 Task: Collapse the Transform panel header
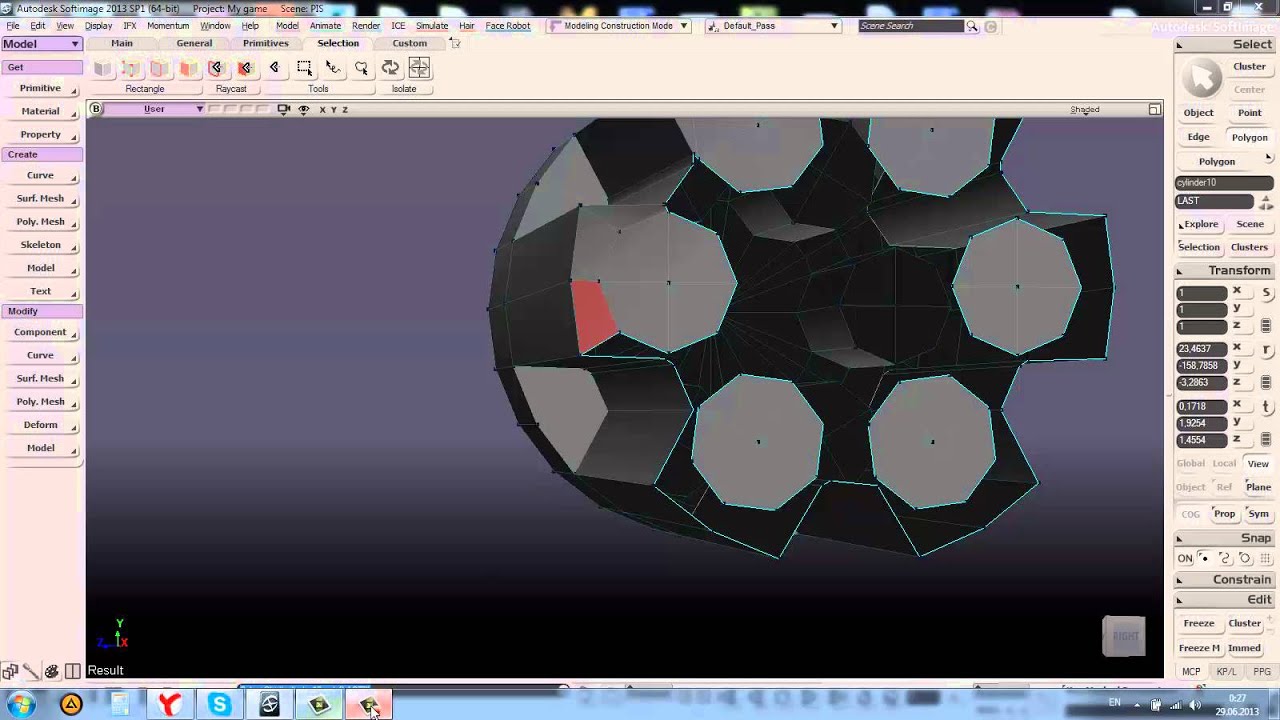[1224, 271]
